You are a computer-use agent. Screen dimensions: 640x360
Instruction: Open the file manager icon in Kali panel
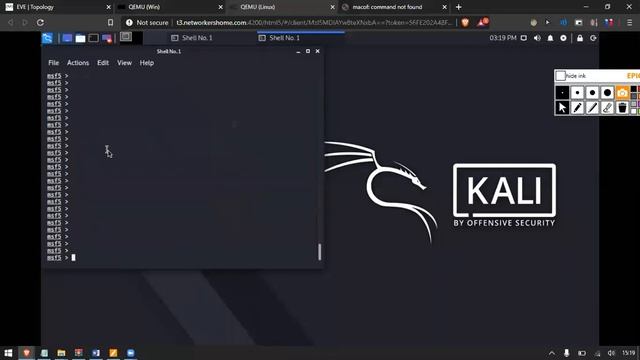[80, 38]
